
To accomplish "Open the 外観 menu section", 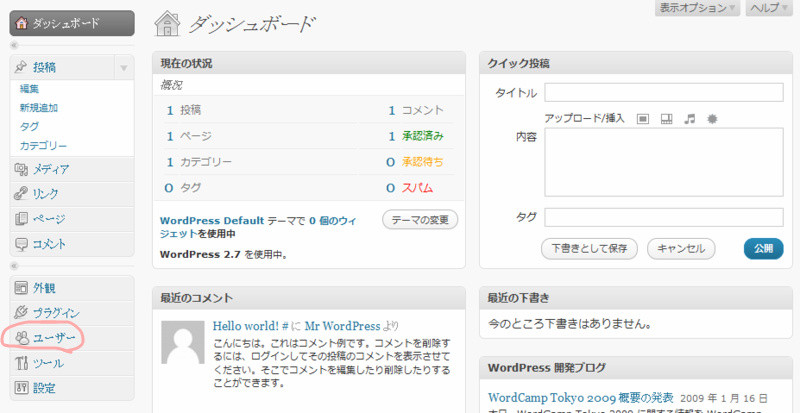I will click(x=72, y=288).
